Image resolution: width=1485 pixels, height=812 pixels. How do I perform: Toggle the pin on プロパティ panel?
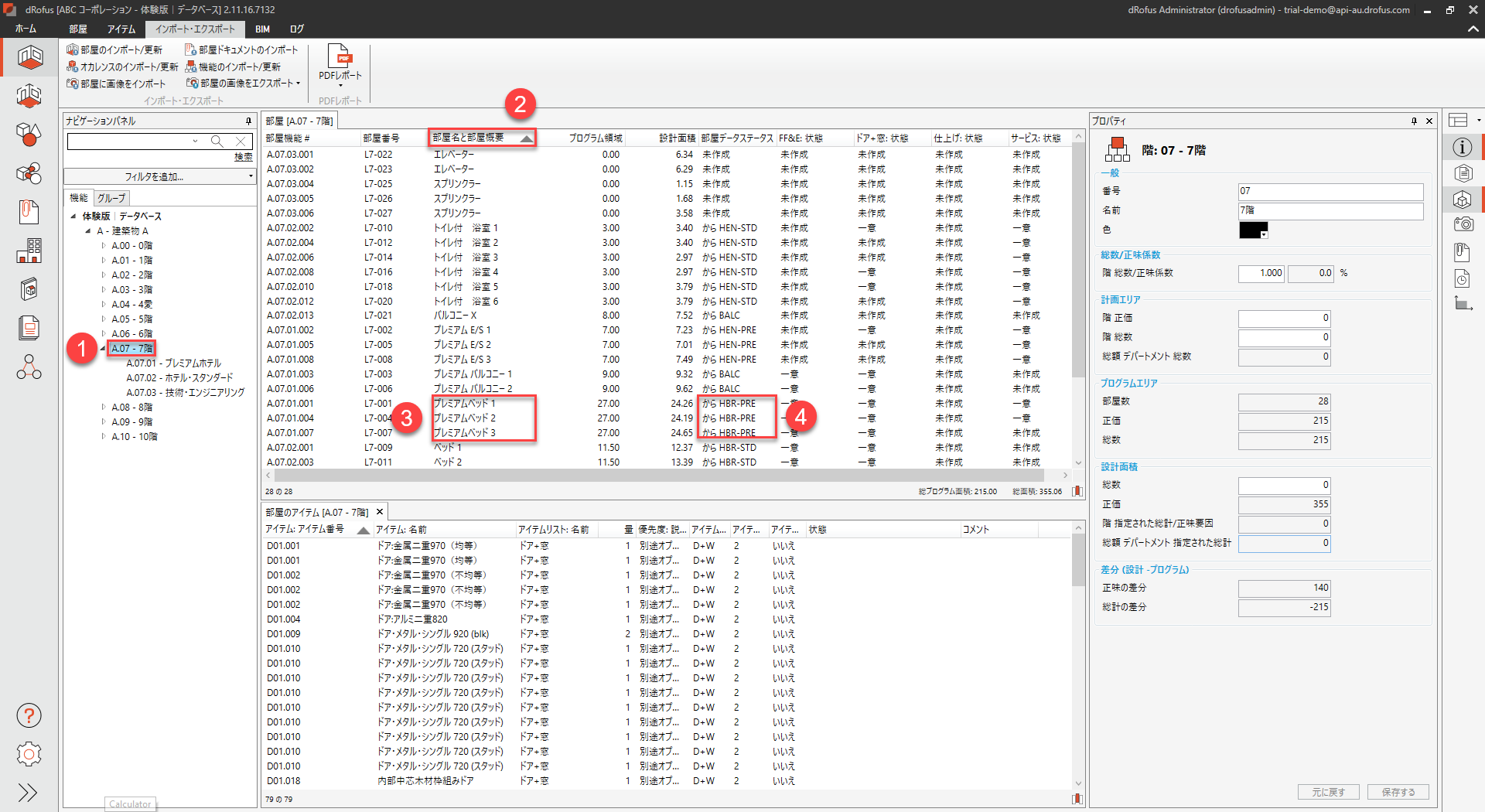coord(1414,121)
